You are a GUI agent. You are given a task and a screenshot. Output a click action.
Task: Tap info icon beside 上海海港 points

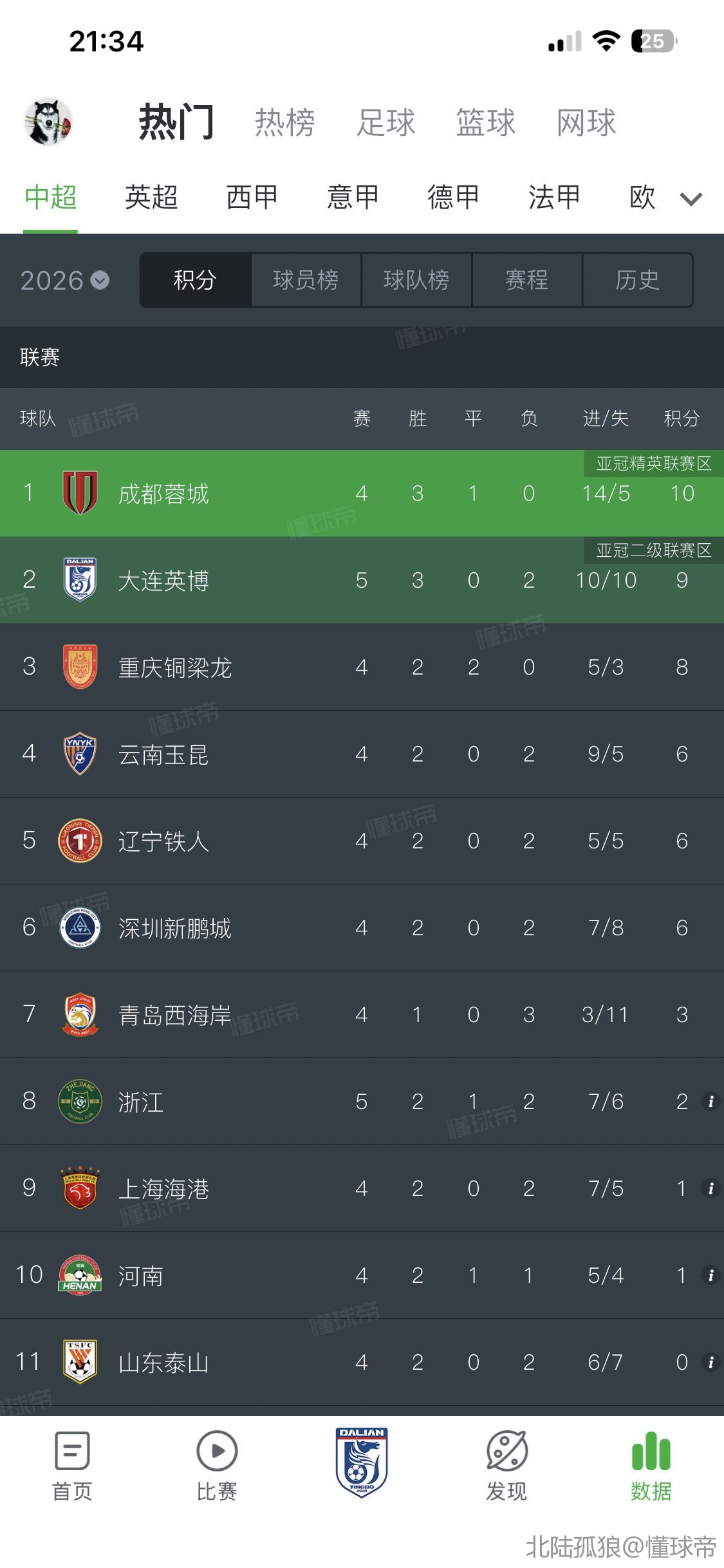coord(710,1188)
